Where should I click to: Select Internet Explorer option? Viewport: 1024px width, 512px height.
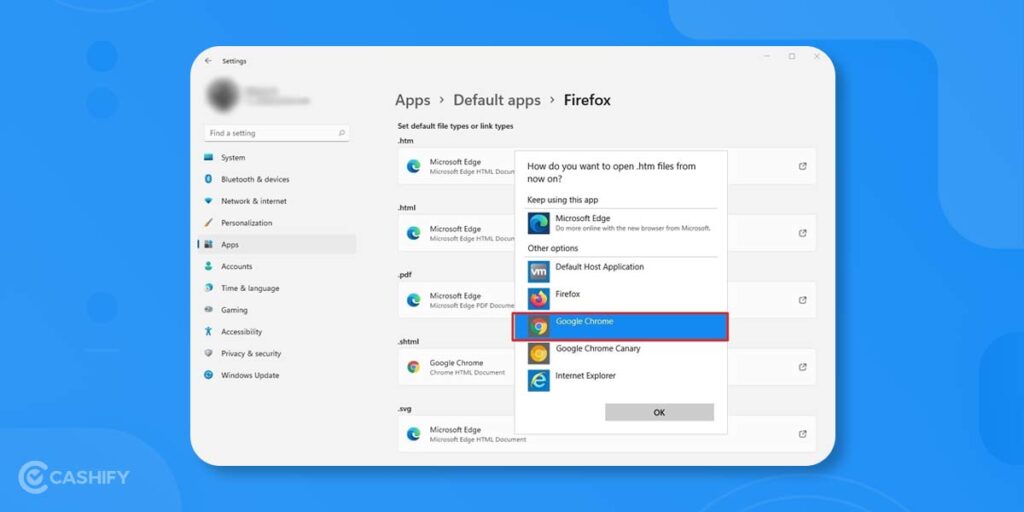pos(620,381)
